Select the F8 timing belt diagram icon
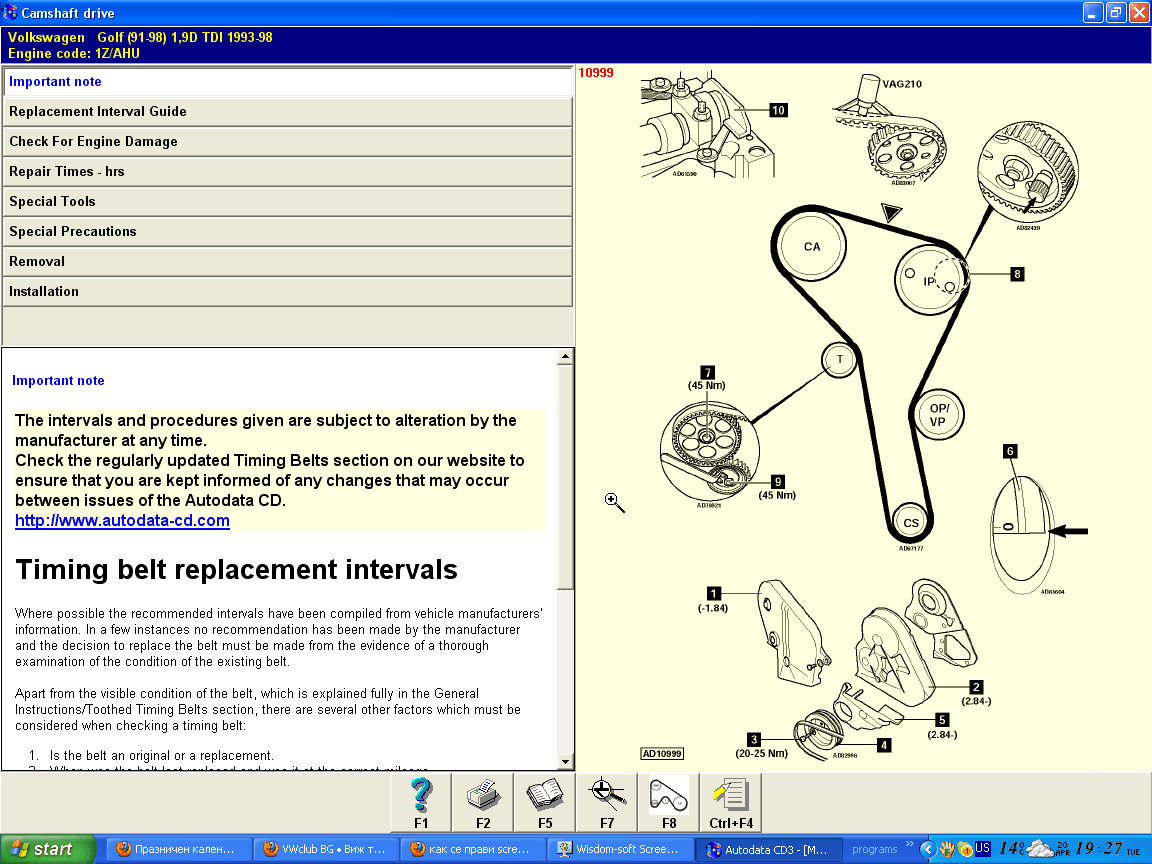This screenshot has width=1152, height=864. point(669,797)
